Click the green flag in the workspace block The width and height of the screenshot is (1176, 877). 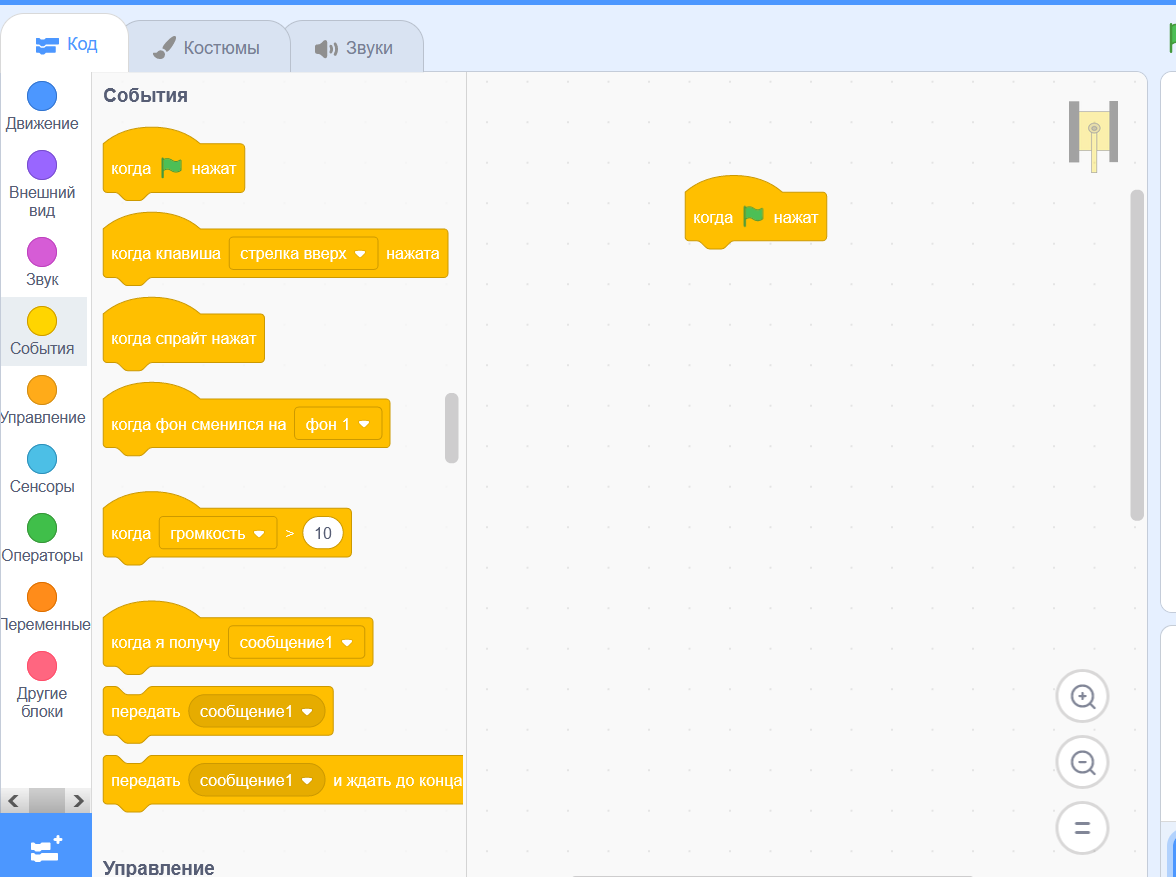[753, 216]
